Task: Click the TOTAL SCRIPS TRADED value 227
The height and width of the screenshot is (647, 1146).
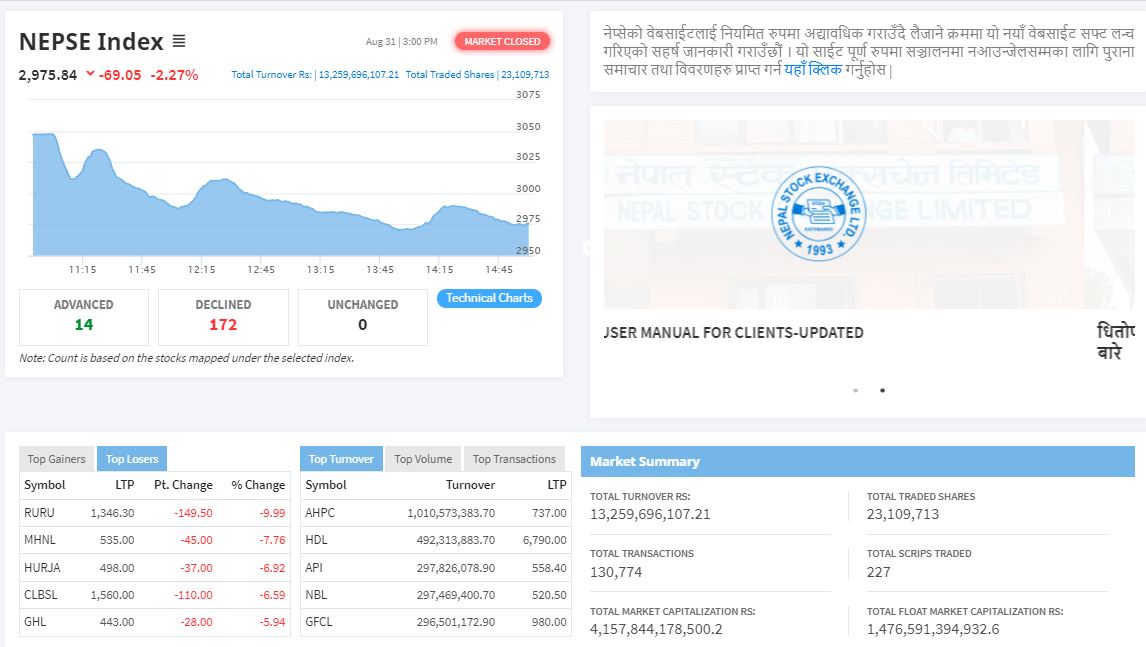Action: (x=879, y=572)
